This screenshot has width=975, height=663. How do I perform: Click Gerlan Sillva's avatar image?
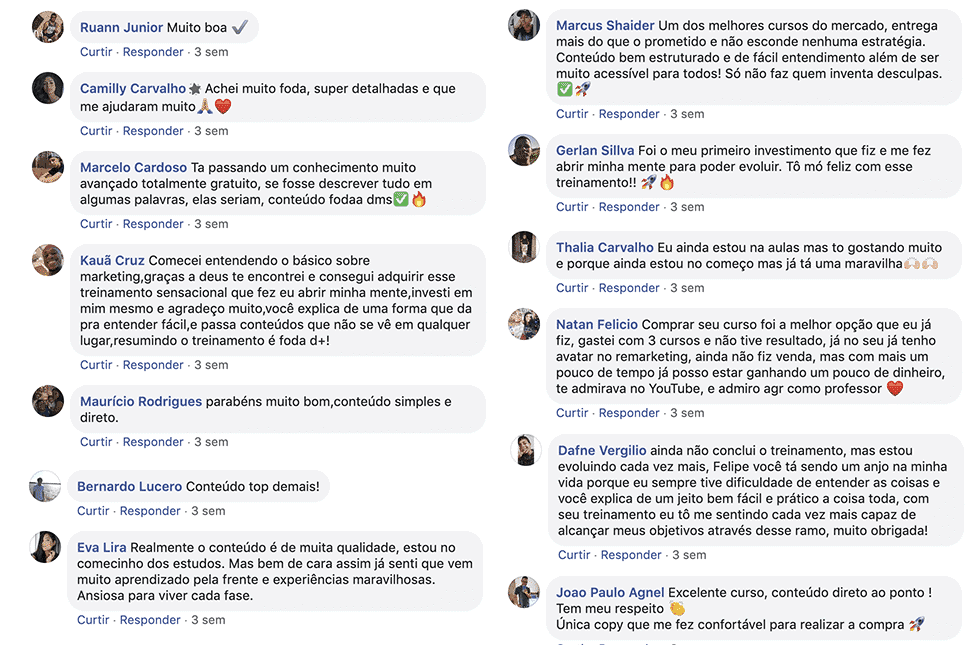pyautogui.click(x=524, y=150)
